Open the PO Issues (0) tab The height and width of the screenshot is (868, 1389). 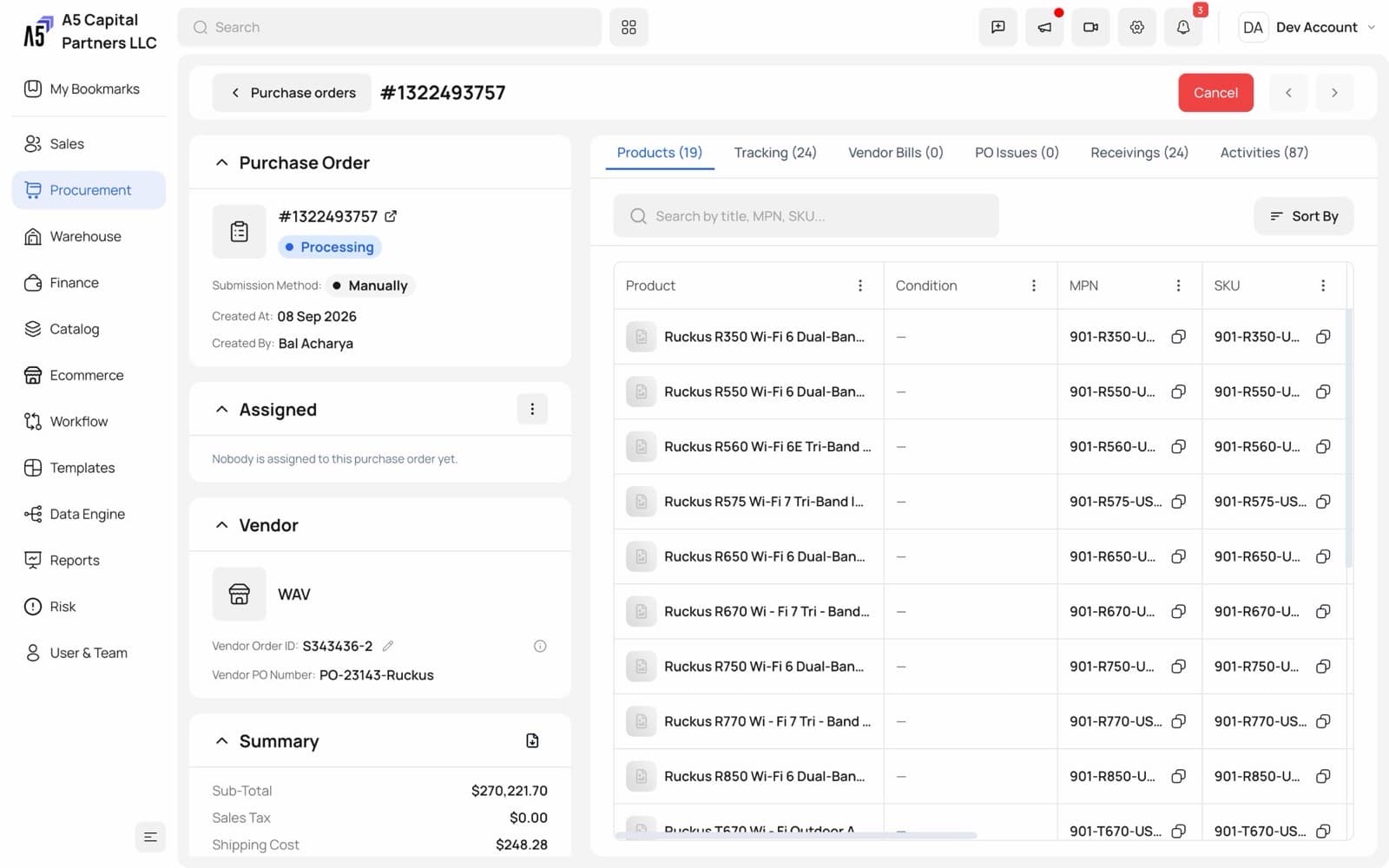click(x=1017, y=153)
